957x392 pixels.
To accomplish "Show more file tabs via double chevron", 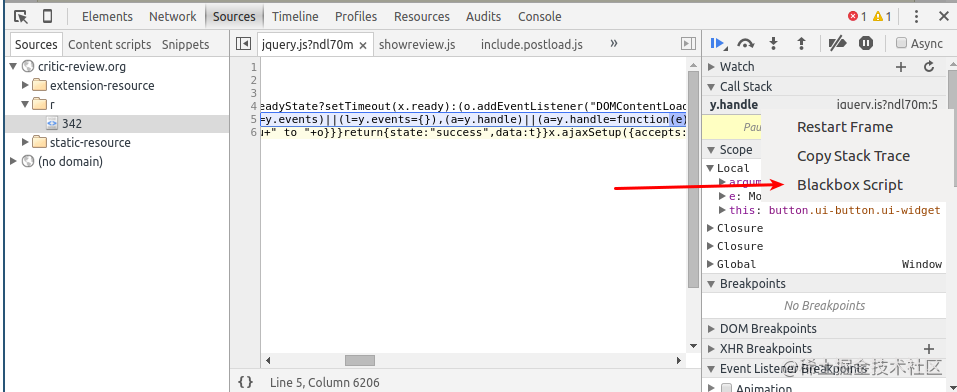I will 614,43.
